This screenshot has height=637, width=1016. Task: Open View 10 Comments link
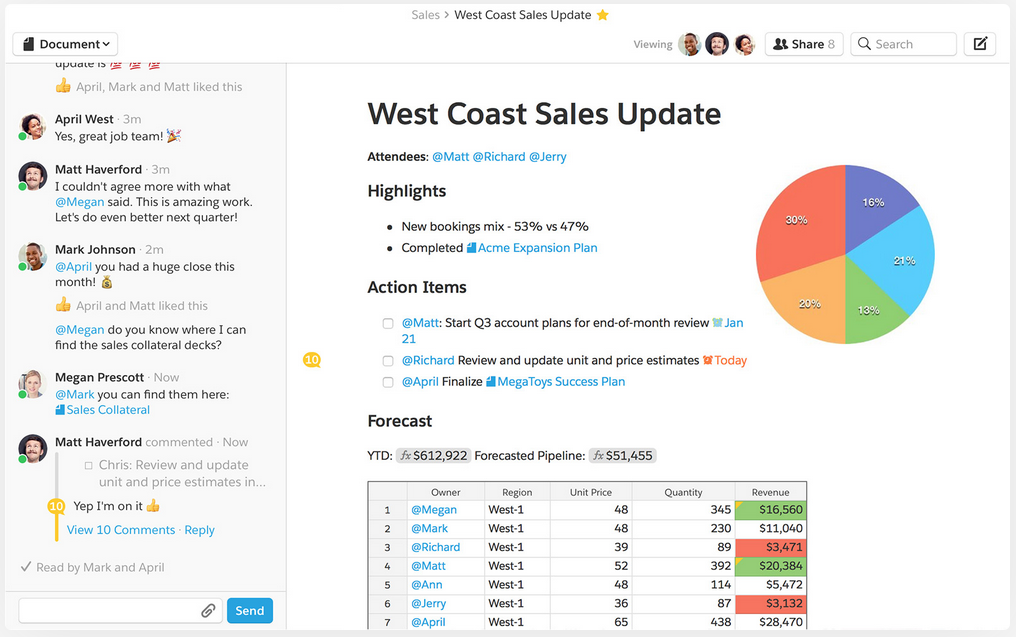point(121,530)
